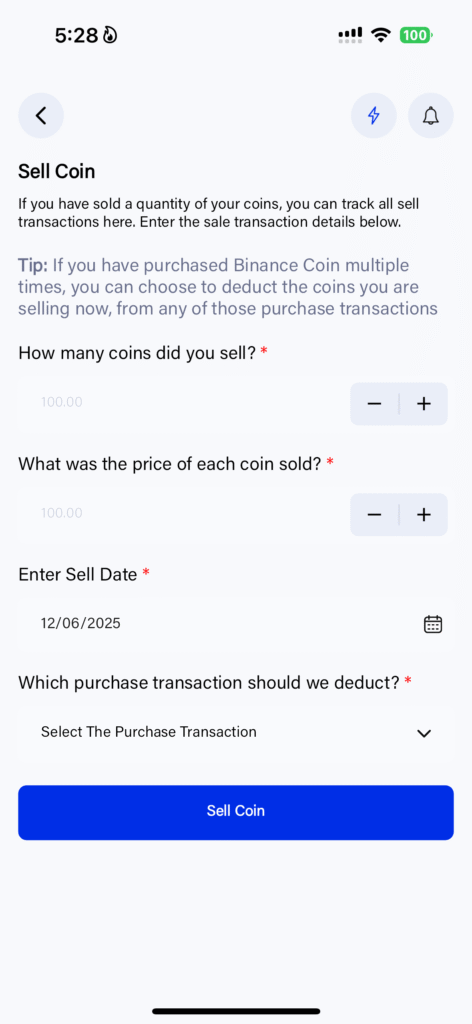The height and width of the screenshot is (1024, 472).
Task: Select the sell date field 12/06/2025
Action: point(236,624)
